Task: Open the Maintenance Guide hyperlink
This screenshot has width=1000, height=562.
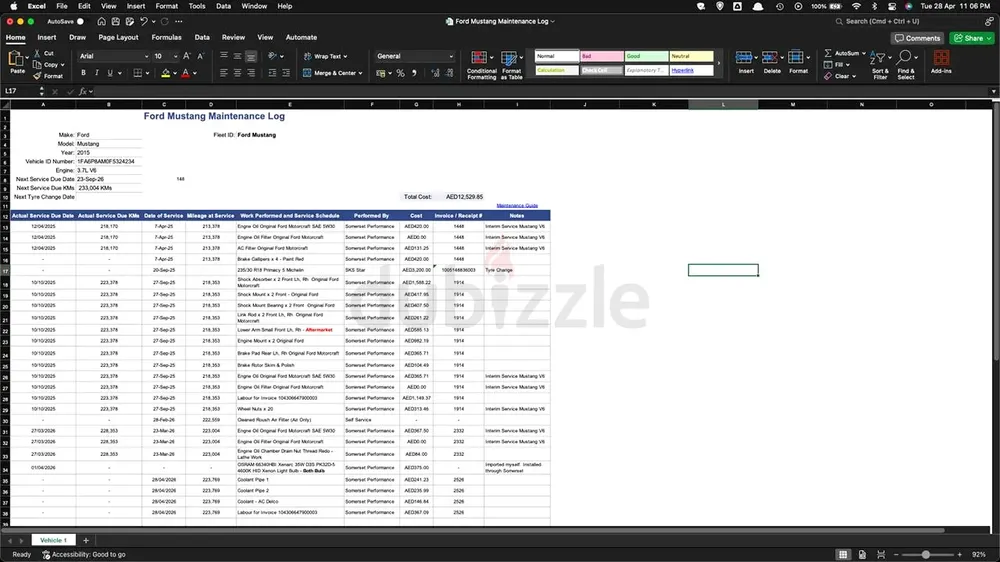Action: pos(517,205)
